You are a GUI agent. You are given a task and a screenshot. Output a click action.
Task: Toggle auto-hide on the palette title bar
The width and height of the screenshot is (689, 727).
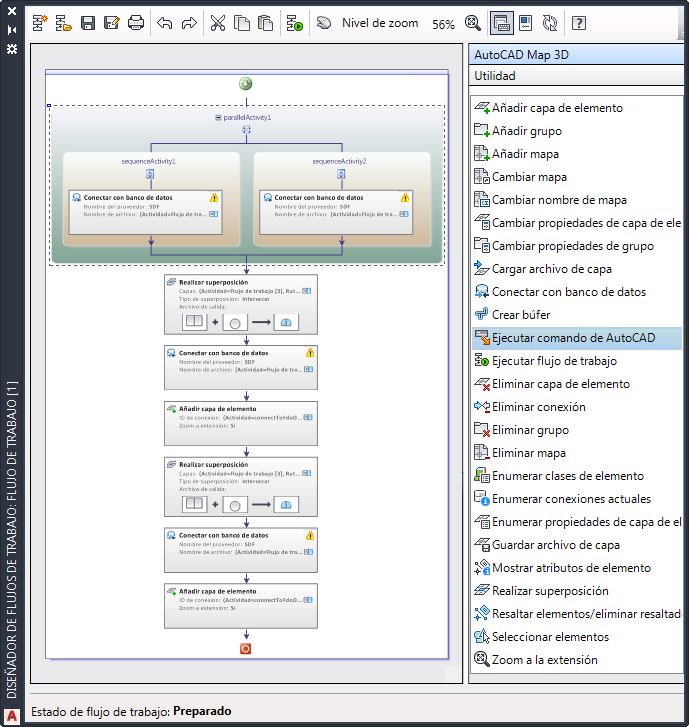(x=12, y=30)
